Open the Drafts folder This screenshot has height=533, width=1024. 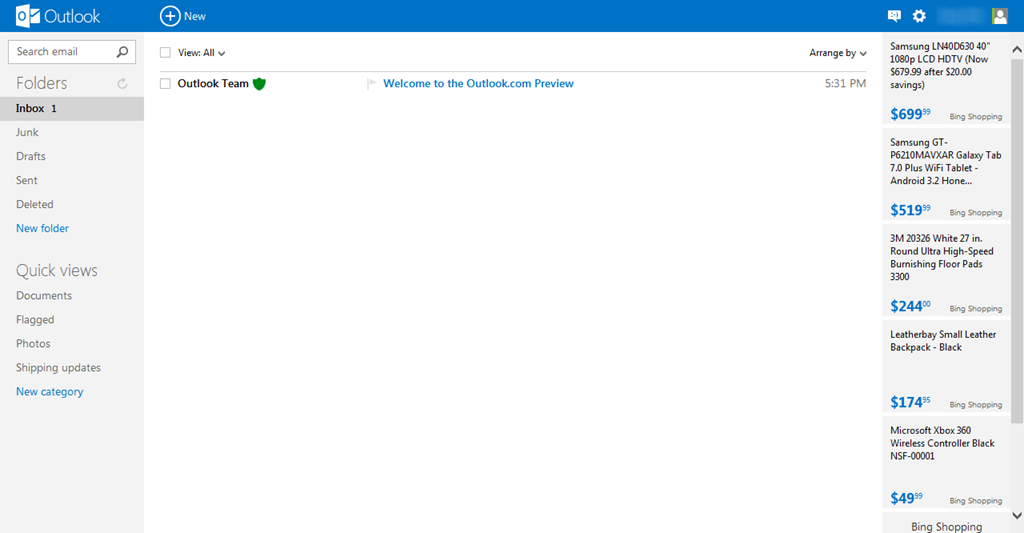coord(31,156)
